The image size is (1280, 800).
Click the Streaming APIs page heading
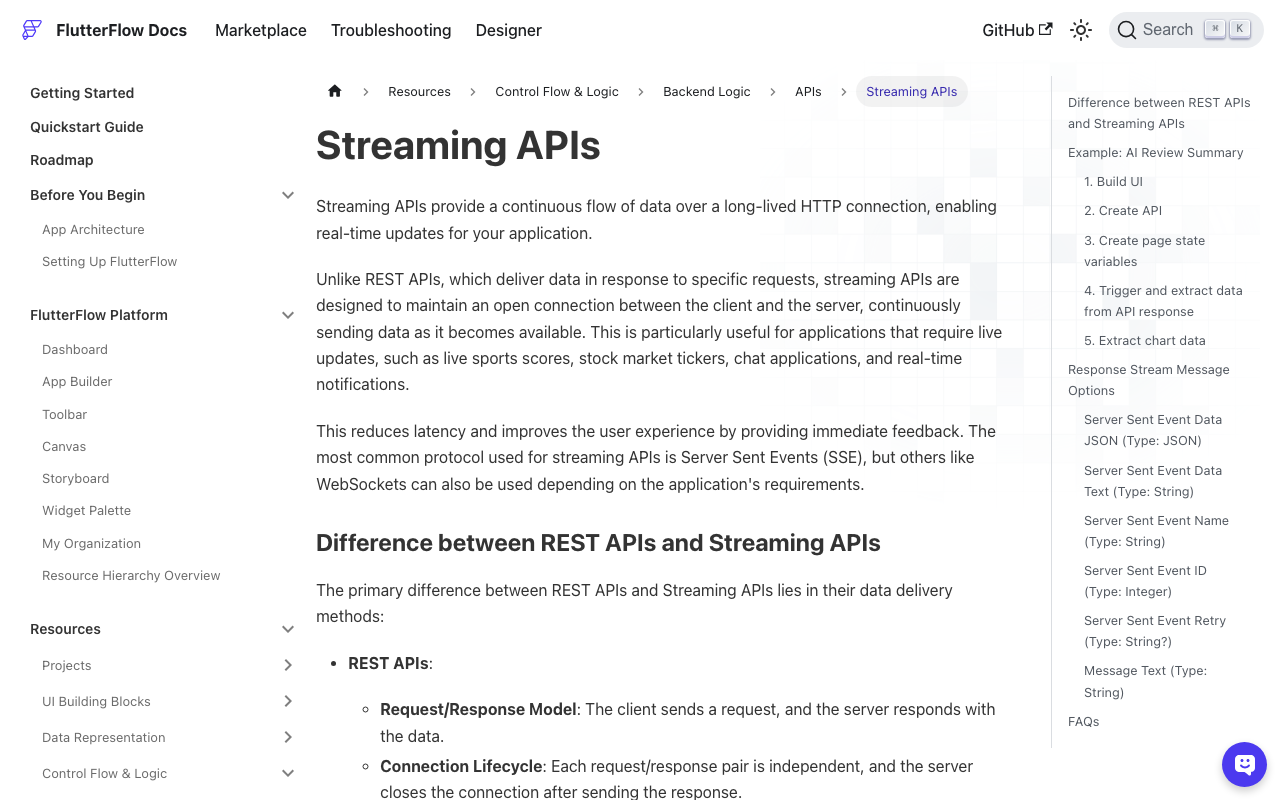pos(458,146)
